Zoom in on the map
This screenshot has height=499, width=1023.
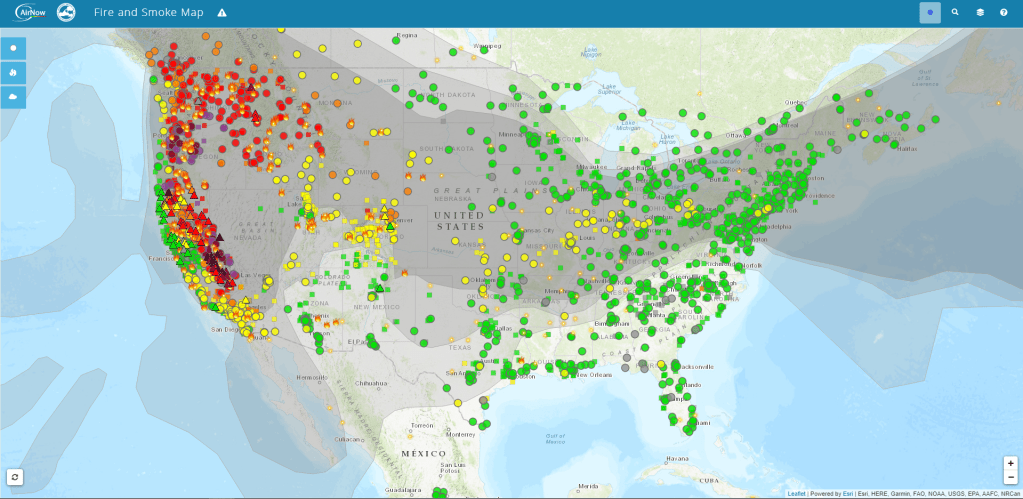click(1010, 463)
